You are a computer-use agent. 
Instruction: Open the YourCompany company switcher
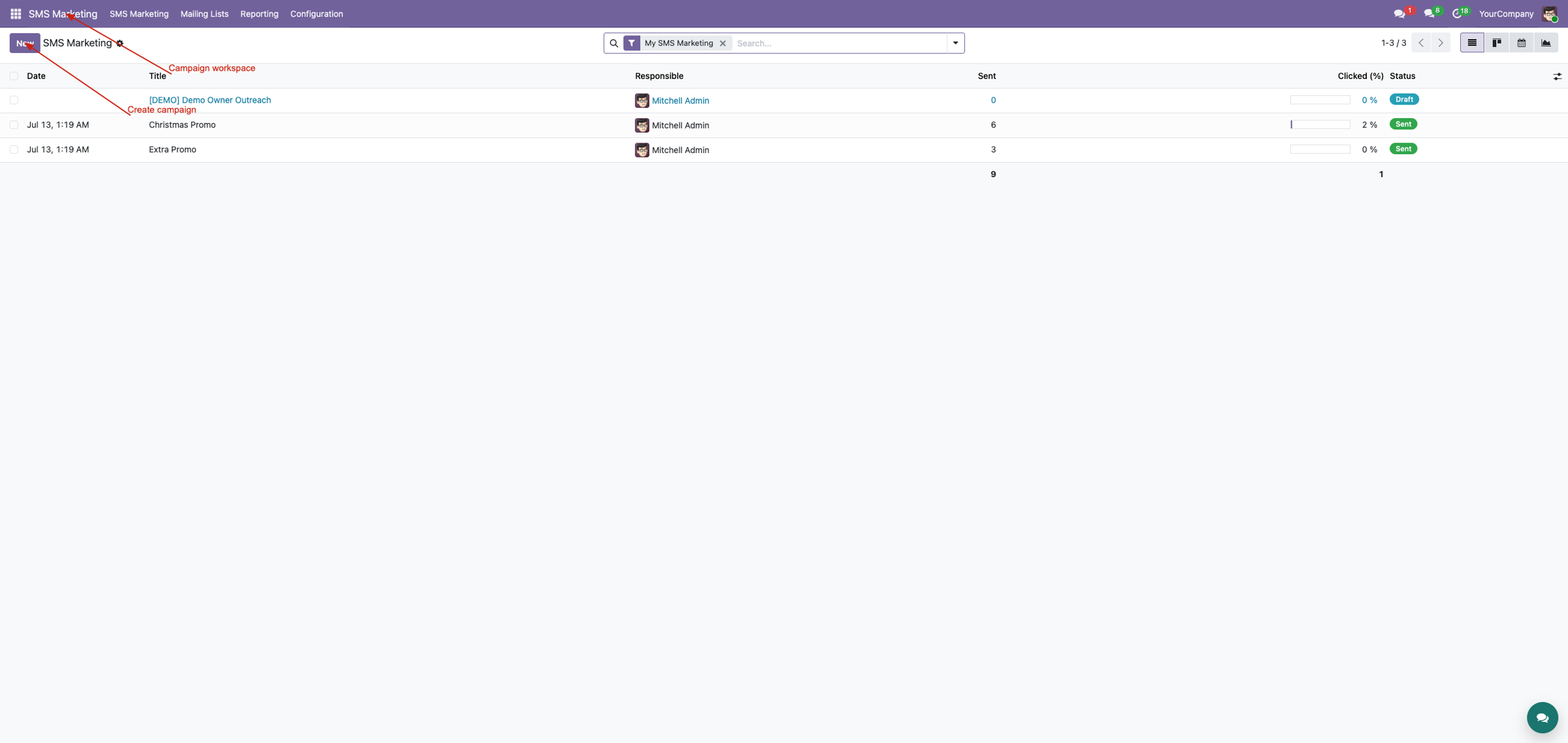pyautogui.click(x=1506, y=14)
